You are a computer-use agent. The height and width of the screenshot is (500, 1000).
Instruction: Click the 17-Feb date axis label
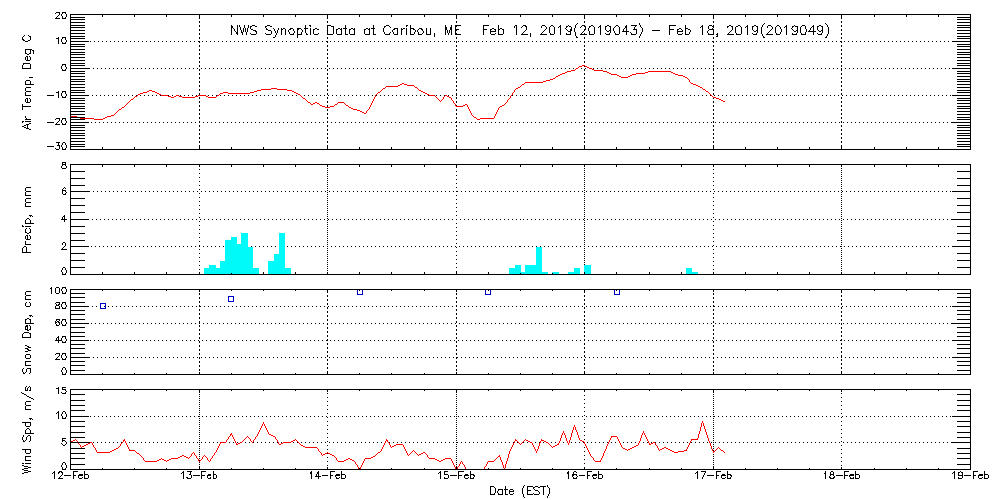pos(714,476)
